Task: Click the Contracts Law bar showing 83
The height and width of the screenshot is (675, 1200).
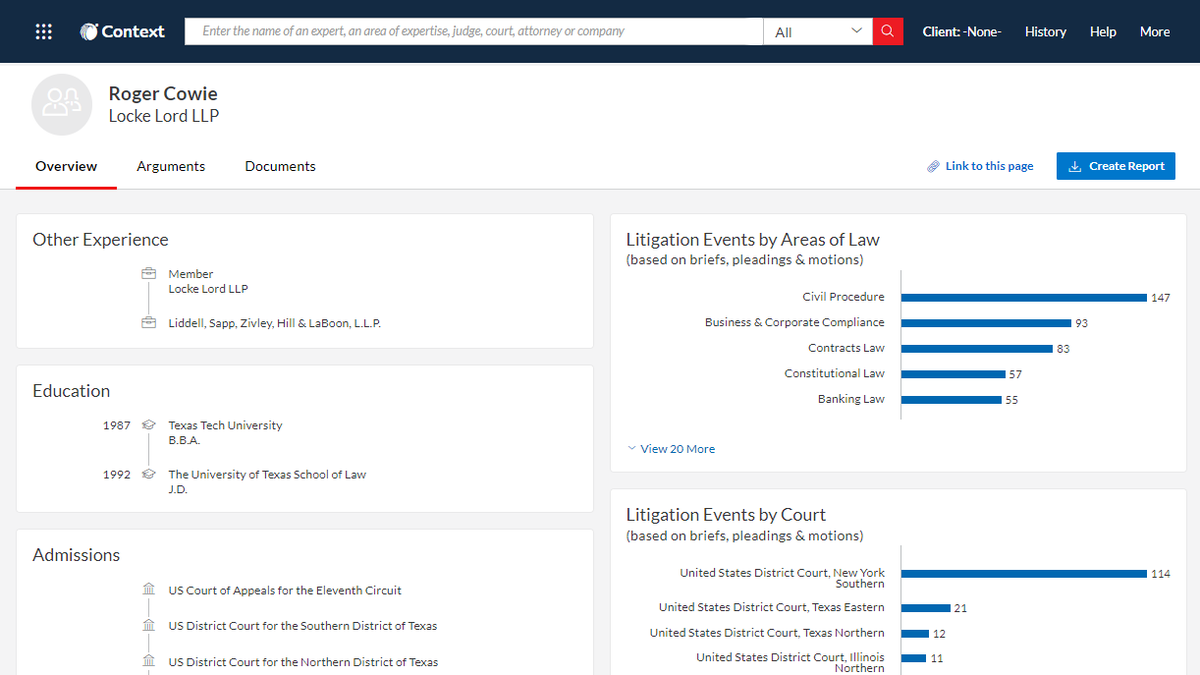Action: click(x=977, y=349)
